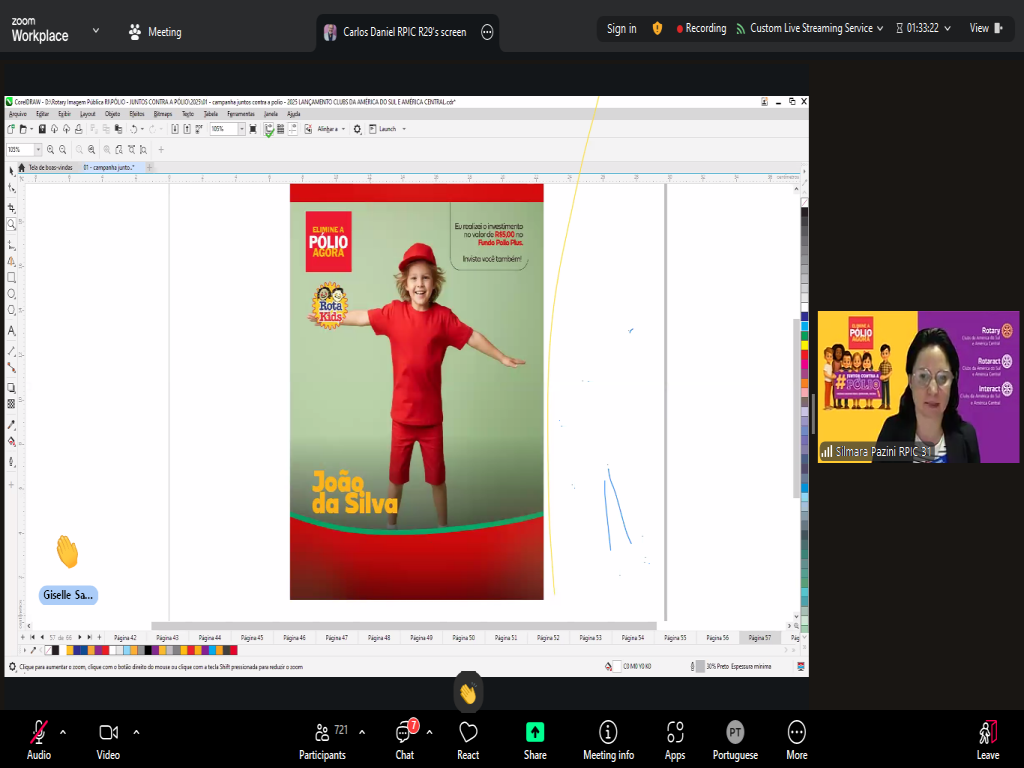The image size is (1024, 768).
Task: Click the React heart icon
Action: coord(468,738)
